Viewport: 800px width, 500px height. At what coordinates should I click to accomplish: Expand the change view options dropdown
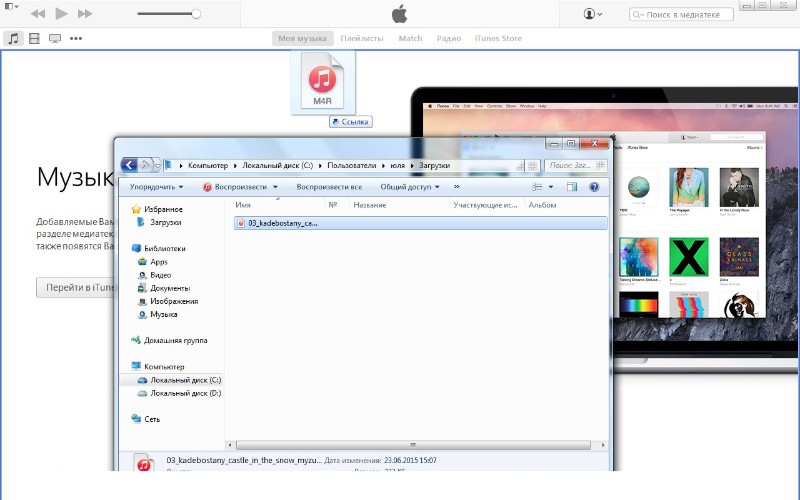tap(551, 187)
